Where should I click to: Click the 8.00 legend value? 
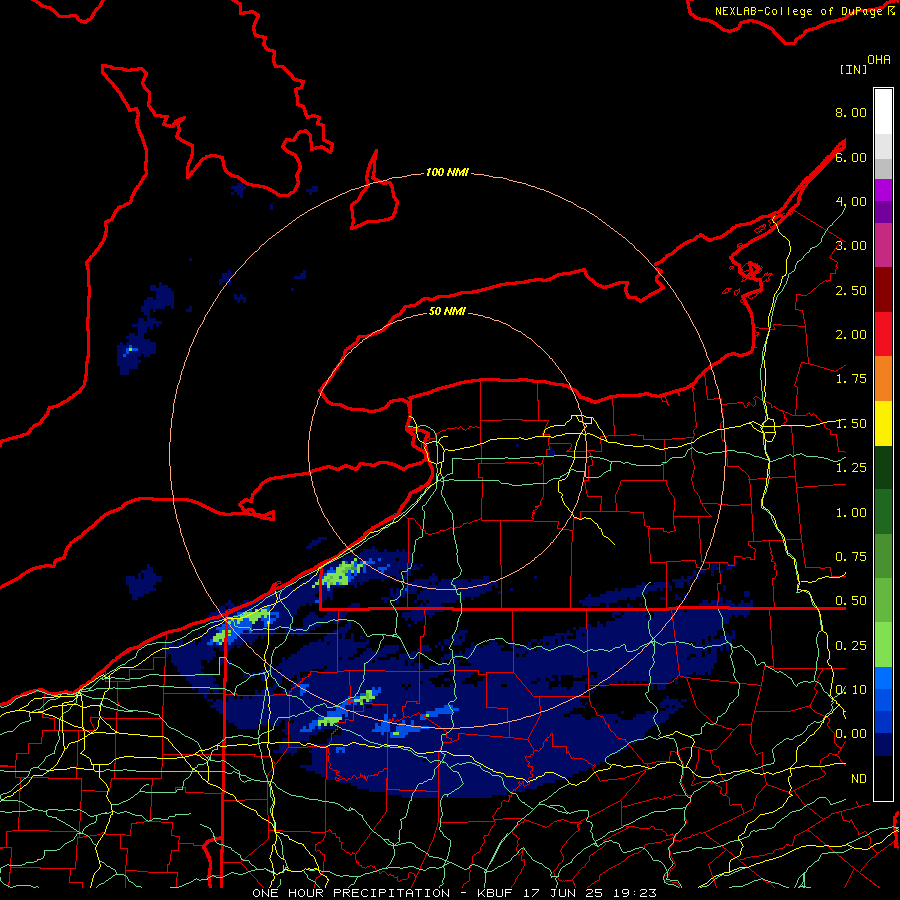click(851, 112)
